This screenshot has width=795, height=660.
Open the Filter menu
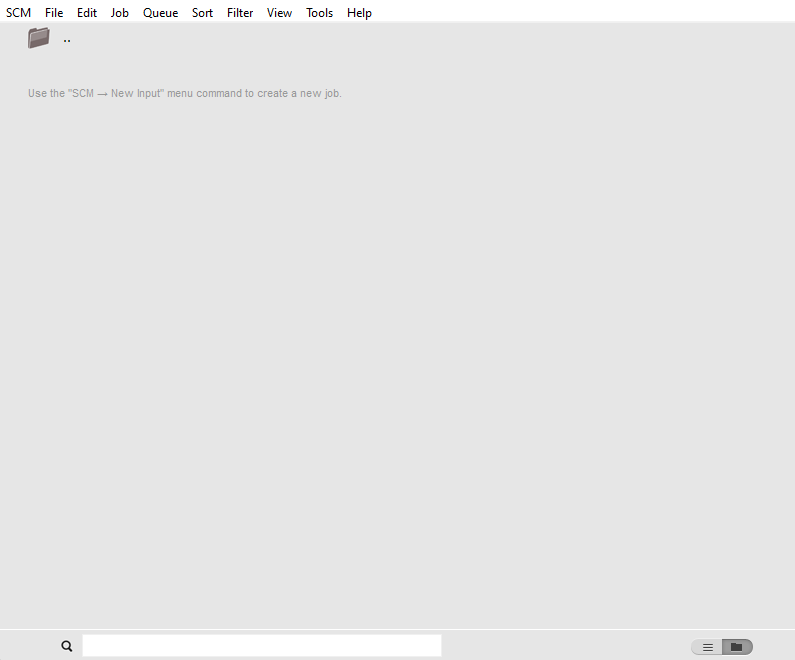(x=240, y=13)
